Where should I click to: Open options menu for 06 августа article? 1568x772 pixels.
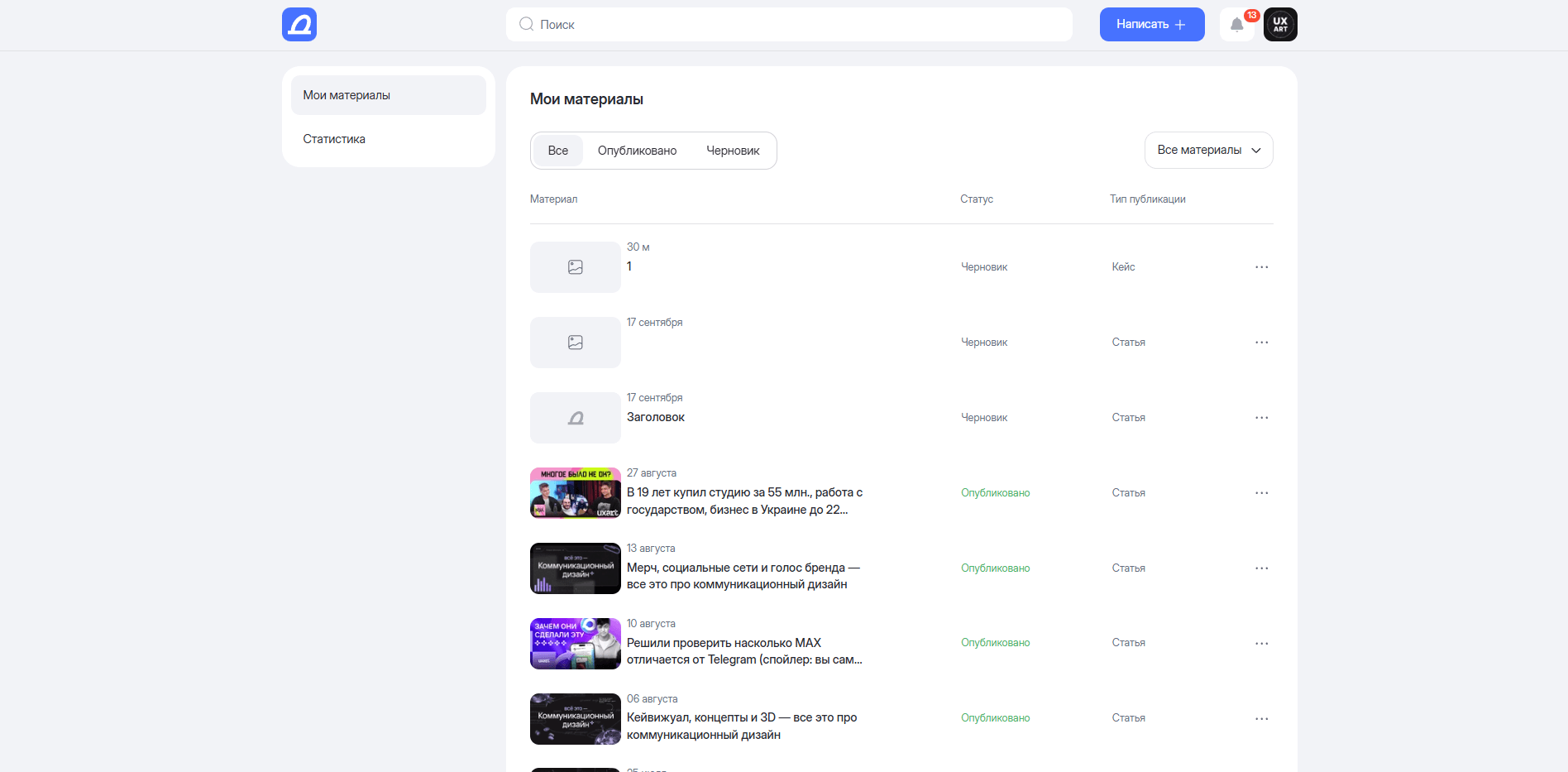(1261, 719)
